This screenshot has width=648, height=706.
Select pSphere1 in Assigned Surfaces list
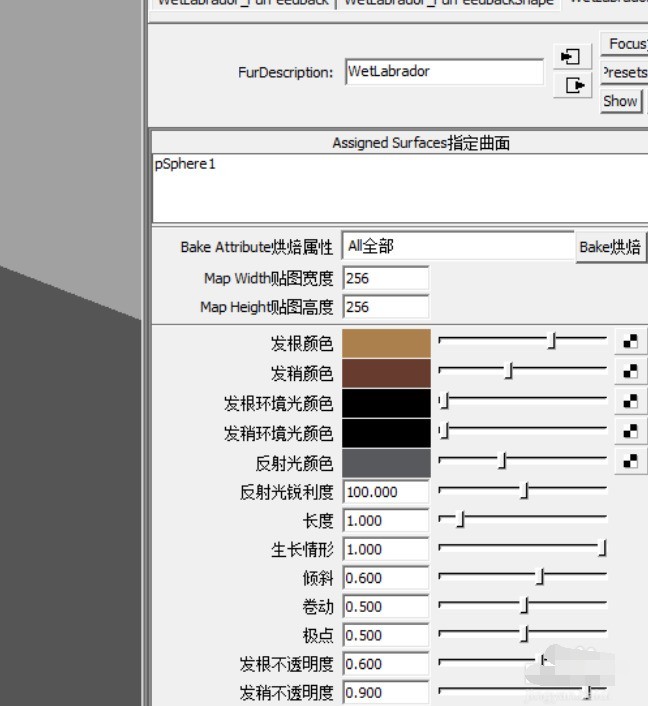point(185,164)
